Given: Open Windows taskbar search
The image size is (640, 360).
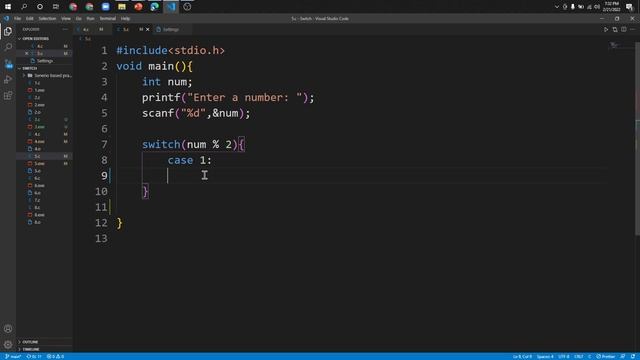Looking at the screenshot, I should click(24, 7).
